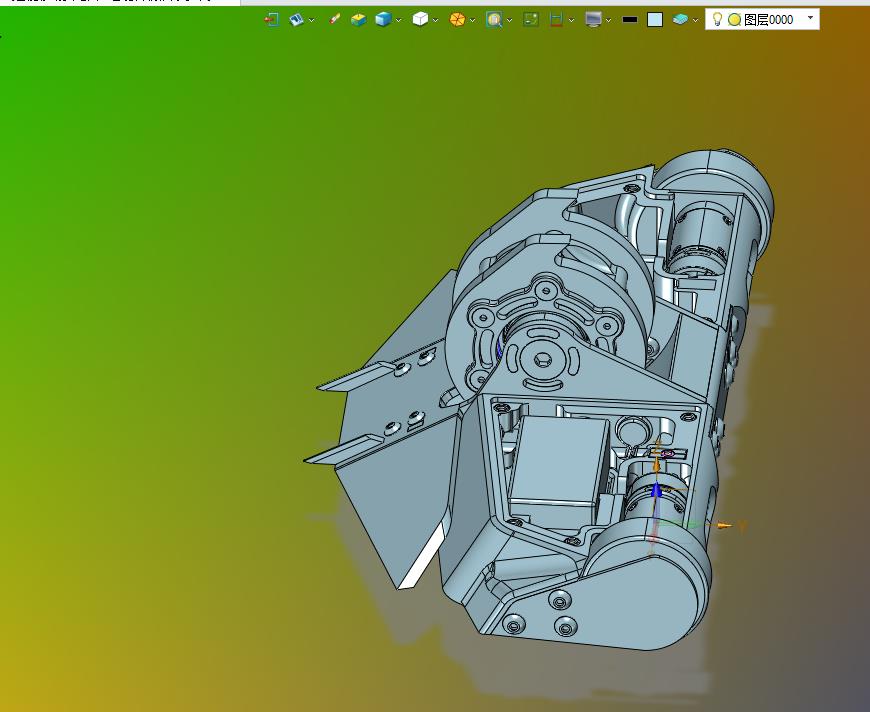Click the blue shaded cube icon
Image resolution: width=870 pixels, height=712 pixels.
(383, 20)
